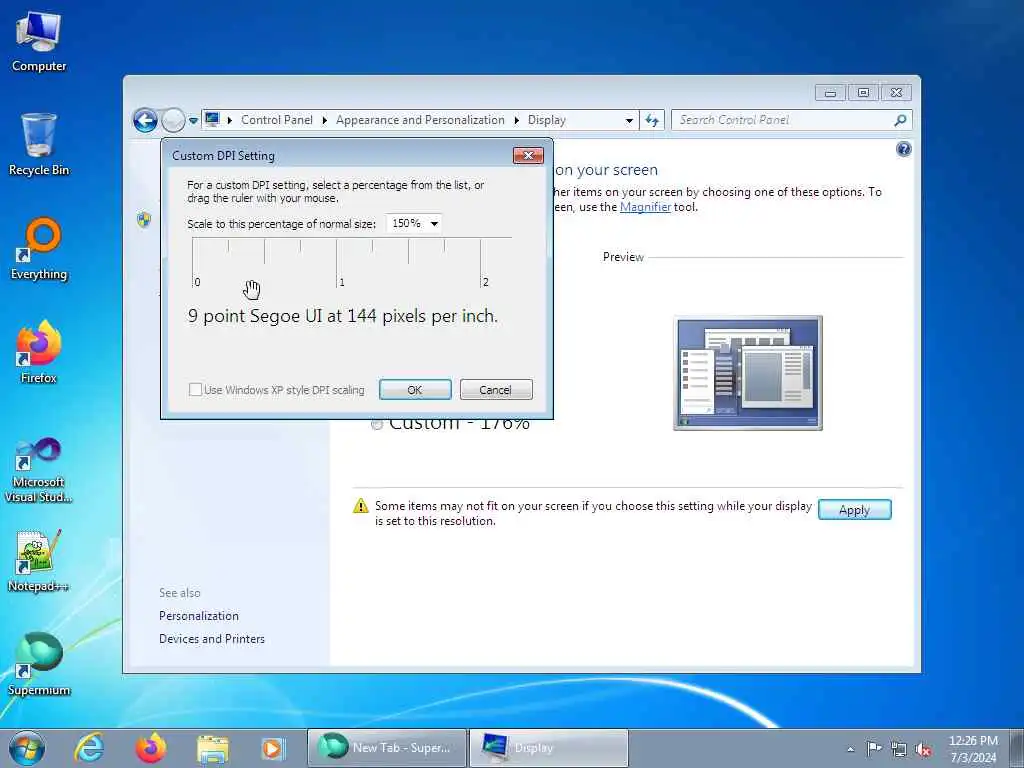Cancel the Custom DPI Setting dialog
The width and height of the screenshot is (1024, 768).
pyautogui.click(x=496, y=390)
